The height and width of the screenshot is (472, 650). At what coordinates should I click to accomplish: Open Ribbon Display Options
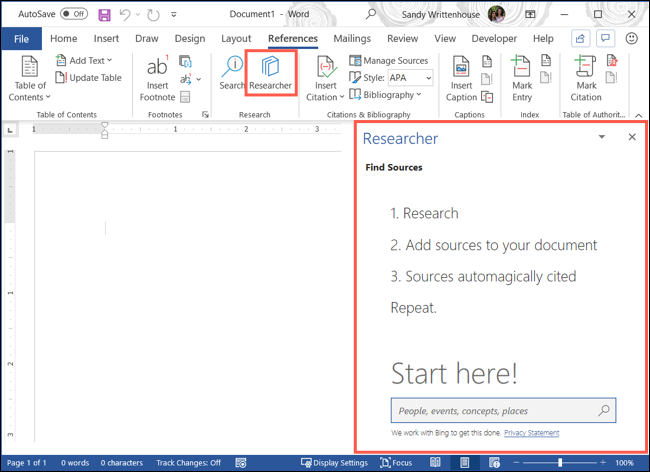pos(530,15)
